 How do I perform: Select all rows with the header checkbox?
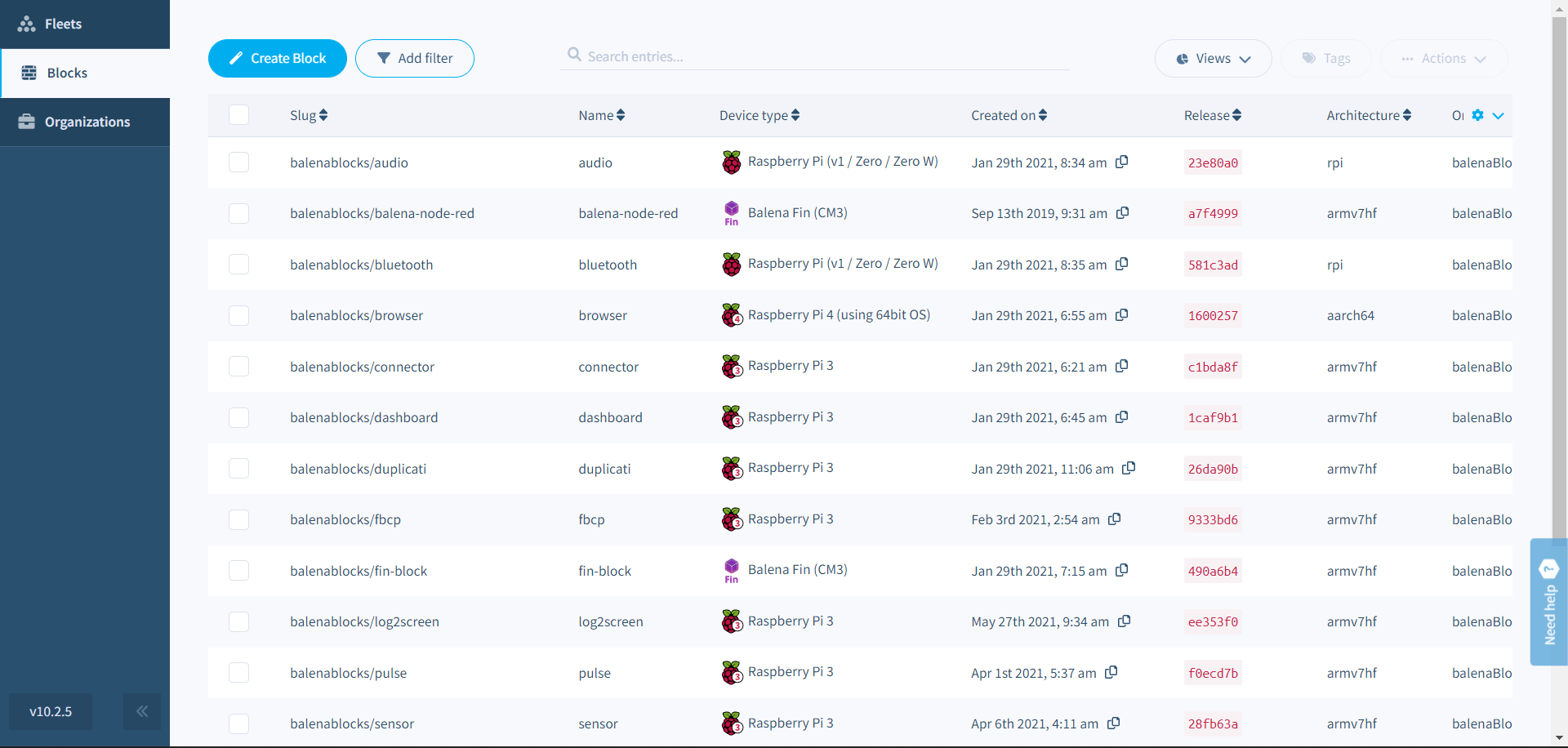point(238,114)
